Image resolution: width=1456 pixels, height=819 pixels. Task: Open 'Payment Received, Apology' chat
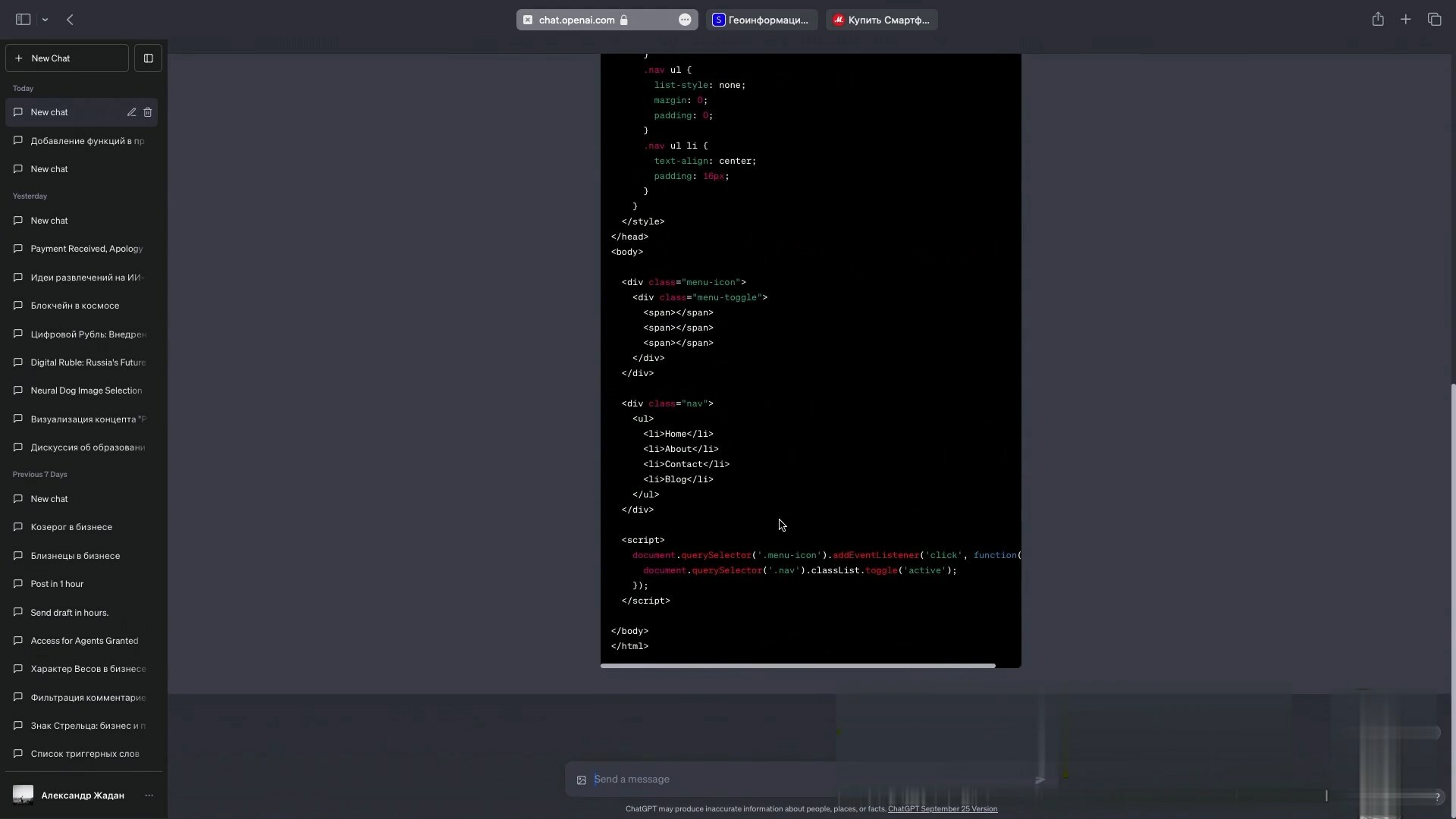82,249
